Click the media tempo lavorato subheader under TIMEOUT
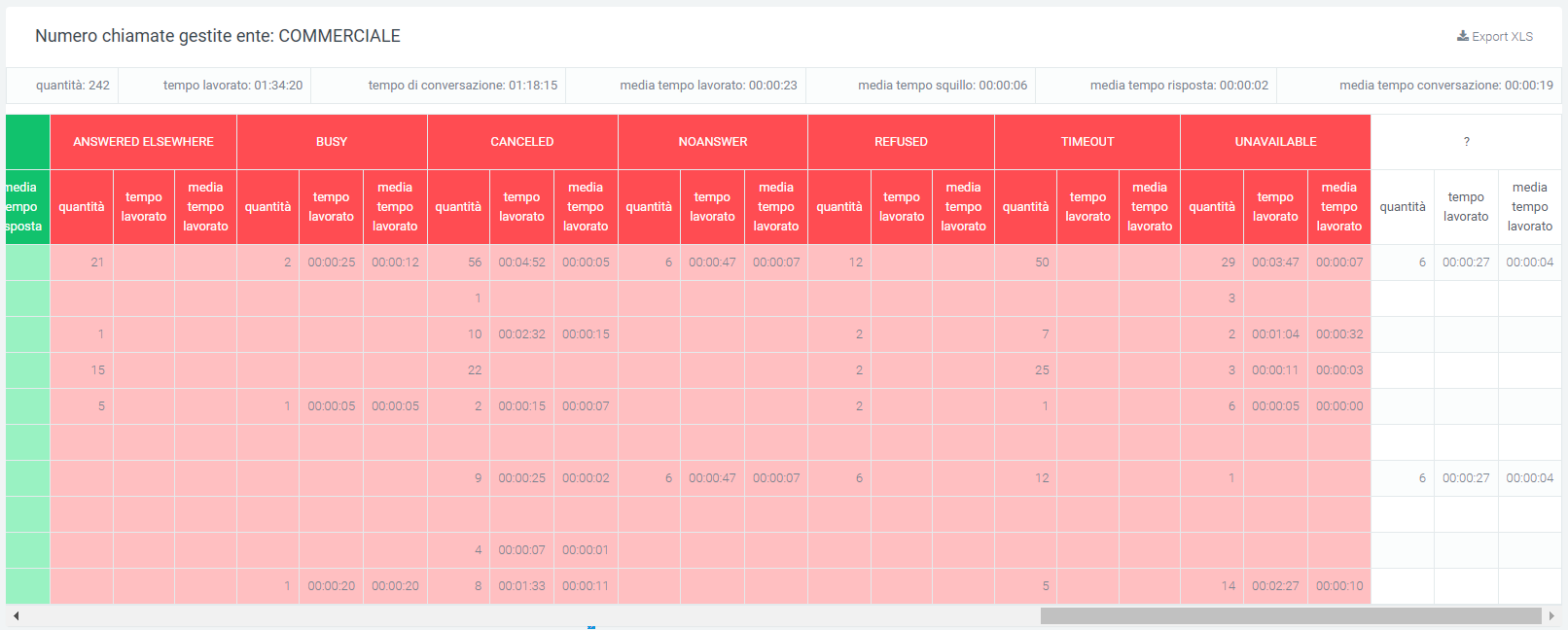Viewport: 1568px width, 630px height. coord(1150,207)
